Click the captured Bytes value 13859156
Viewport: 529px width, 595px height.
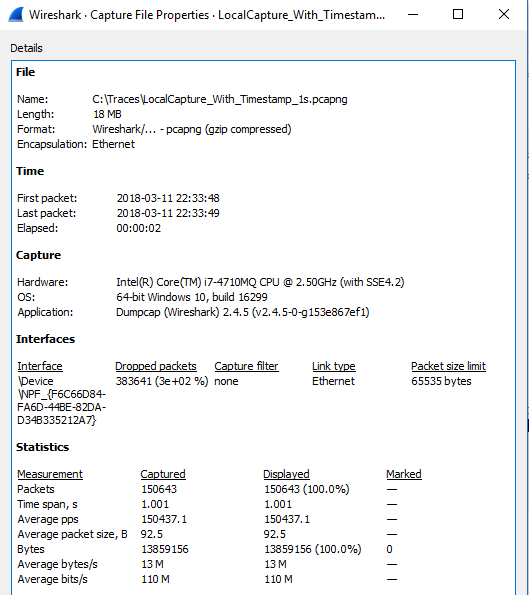point(165,549)
